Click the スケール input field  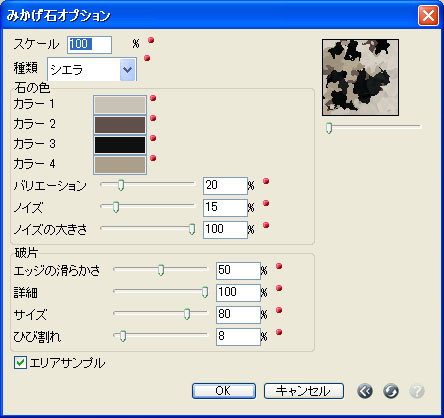(89, 45)
